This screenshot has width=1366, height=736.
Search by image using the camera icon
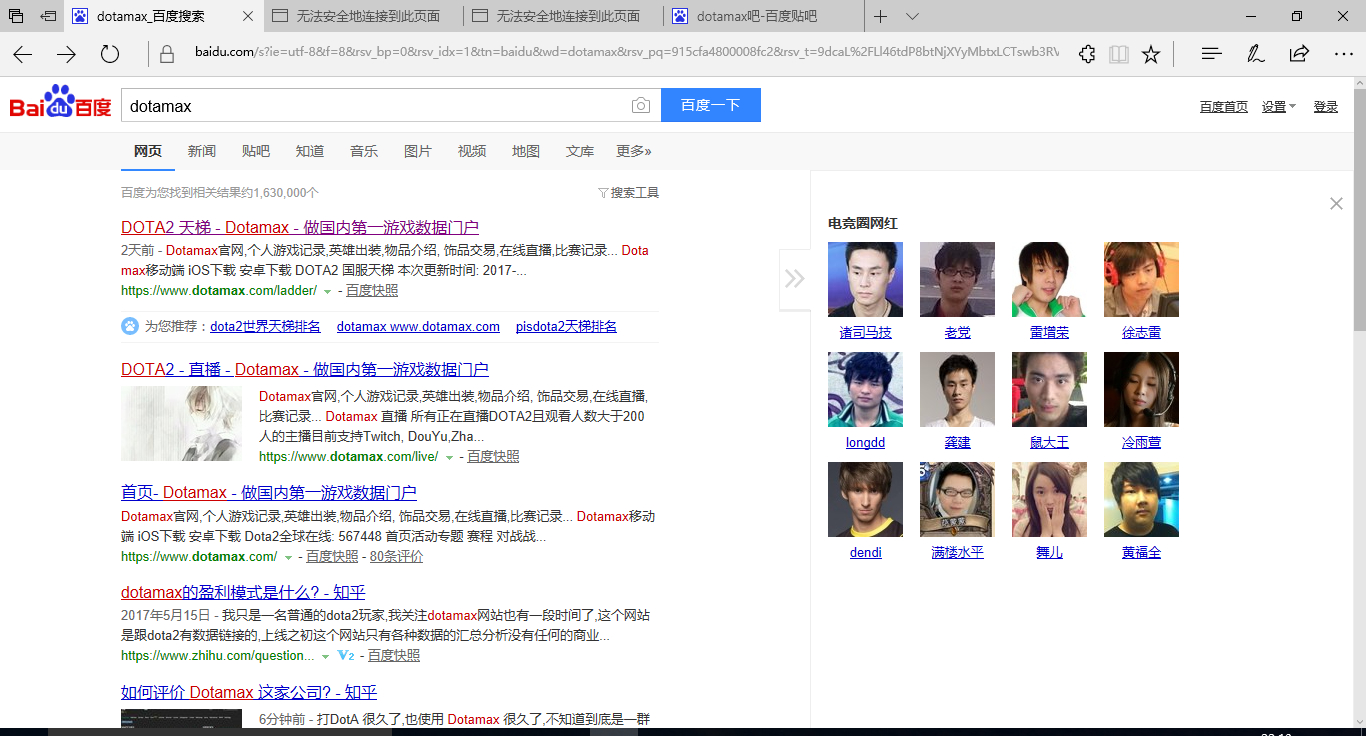click(x=640, y=106)
